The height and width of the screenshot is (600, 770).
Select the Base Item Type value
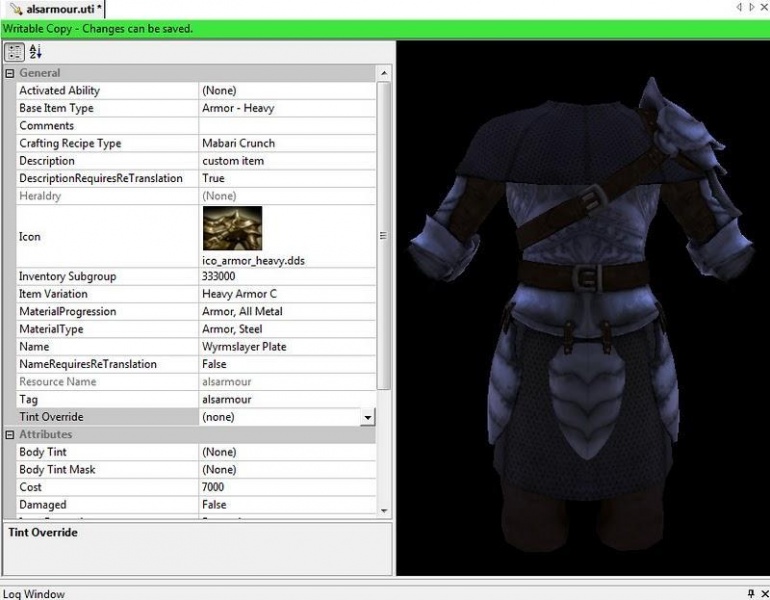(286, 108)
